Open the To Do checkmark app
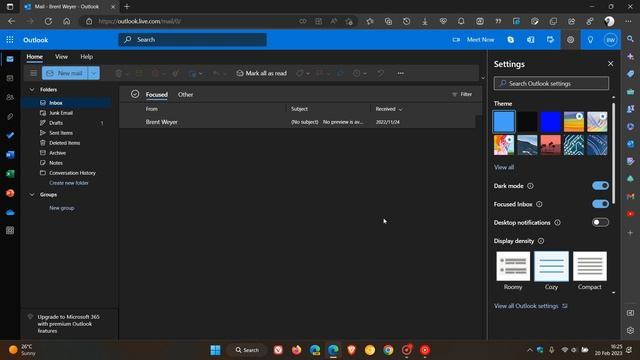This screenshot has width=640, height=360. (x=10, y=135)
